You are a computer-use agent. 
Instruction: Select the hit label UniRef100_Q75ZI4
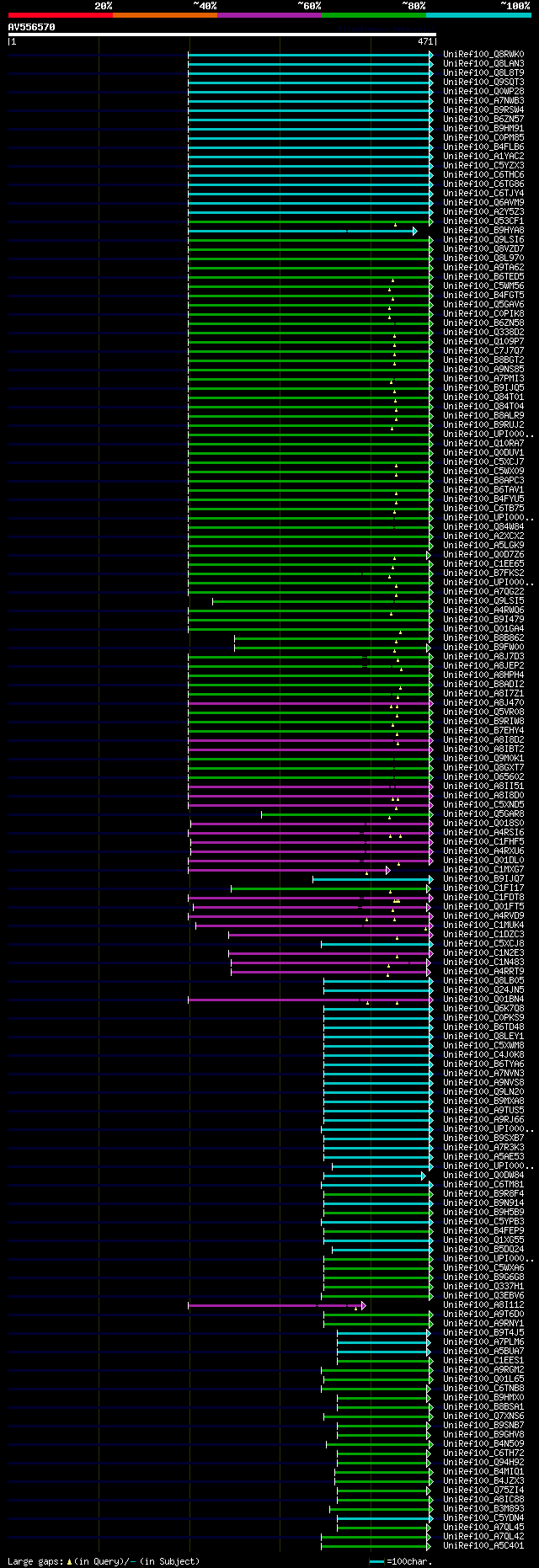click(x=483, y=1490)
